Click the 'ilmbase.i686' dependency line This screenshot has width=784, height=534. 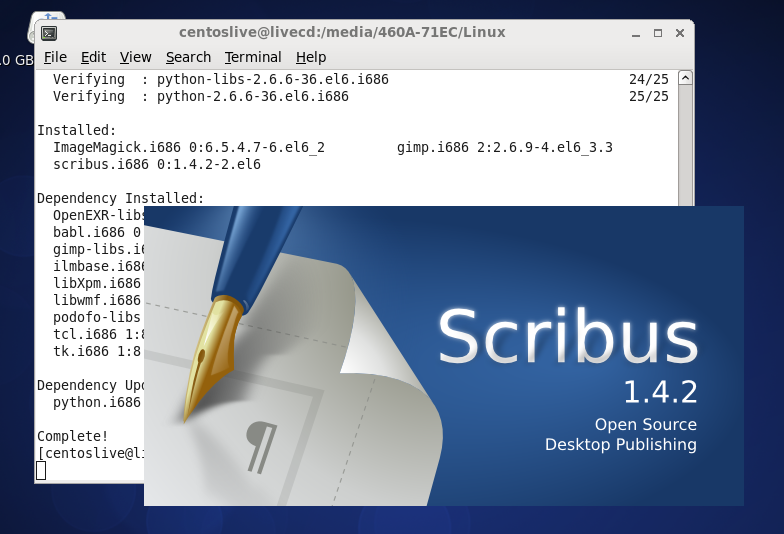(x=98, y=266)
